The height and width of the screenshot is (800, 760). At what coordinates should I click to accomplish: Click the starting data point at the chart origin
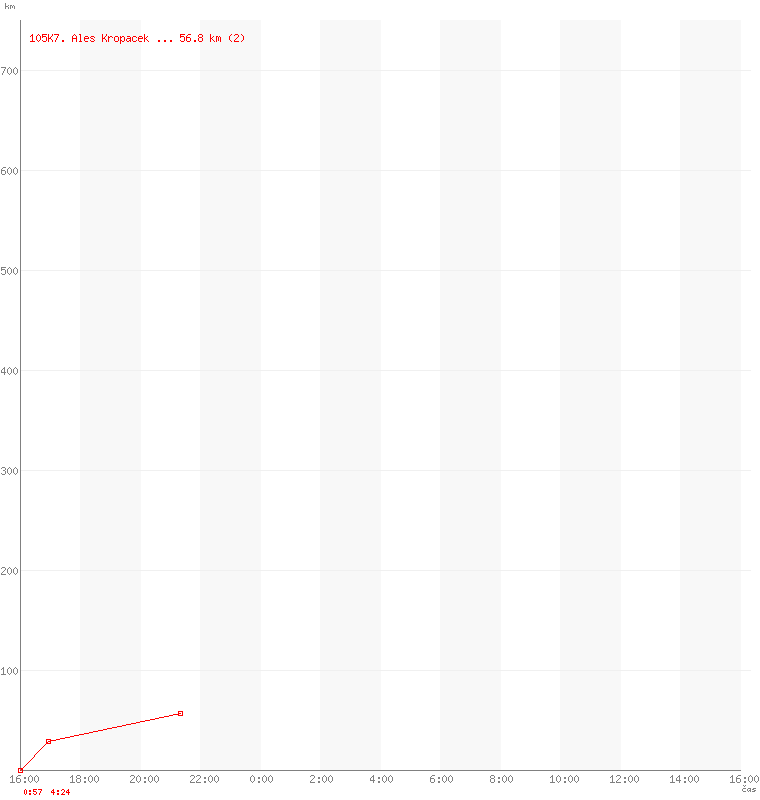(21, 770)
